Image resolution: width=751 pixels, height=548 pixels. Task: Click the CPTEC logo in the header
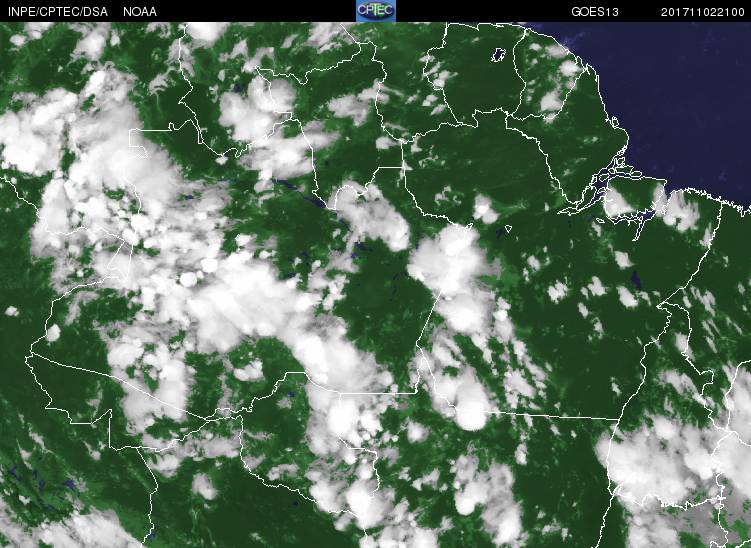[x=376, y=11]
